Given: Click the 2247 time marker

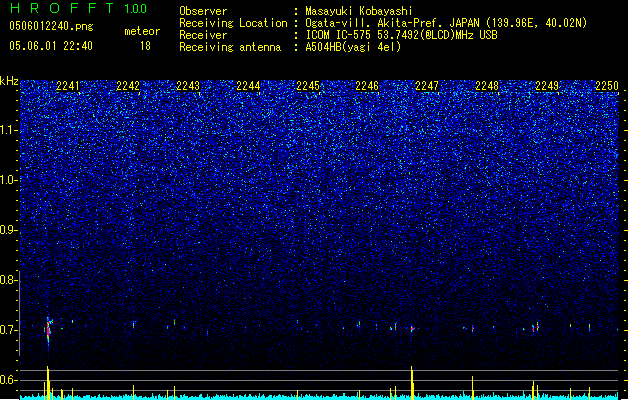Looking at the screenshot, I should [427, 86].
